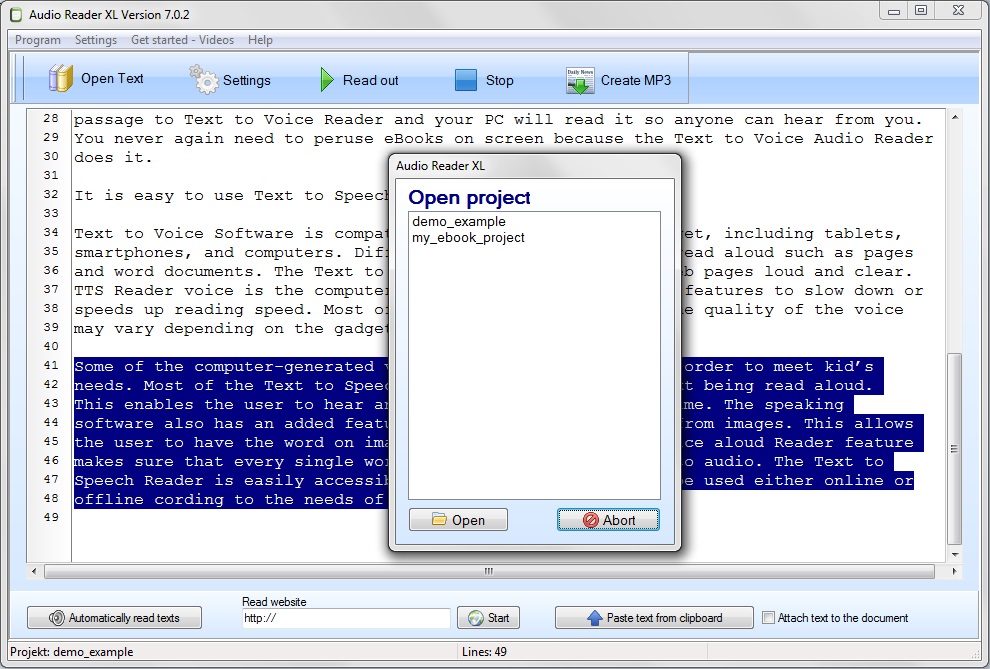The width and height of the screenshot is (990, 669).
Task: Click the vertical scrollbar thumb of text editor
Action: [955, 449]
